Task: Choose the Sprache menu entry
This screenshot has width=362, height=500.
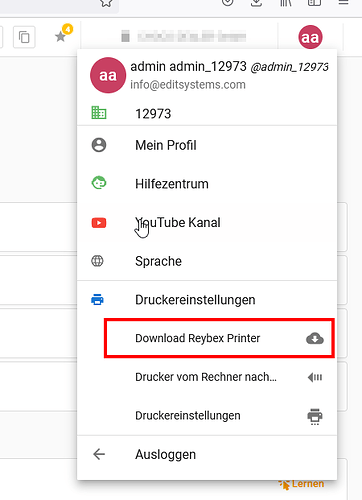Action: [207, 261]
